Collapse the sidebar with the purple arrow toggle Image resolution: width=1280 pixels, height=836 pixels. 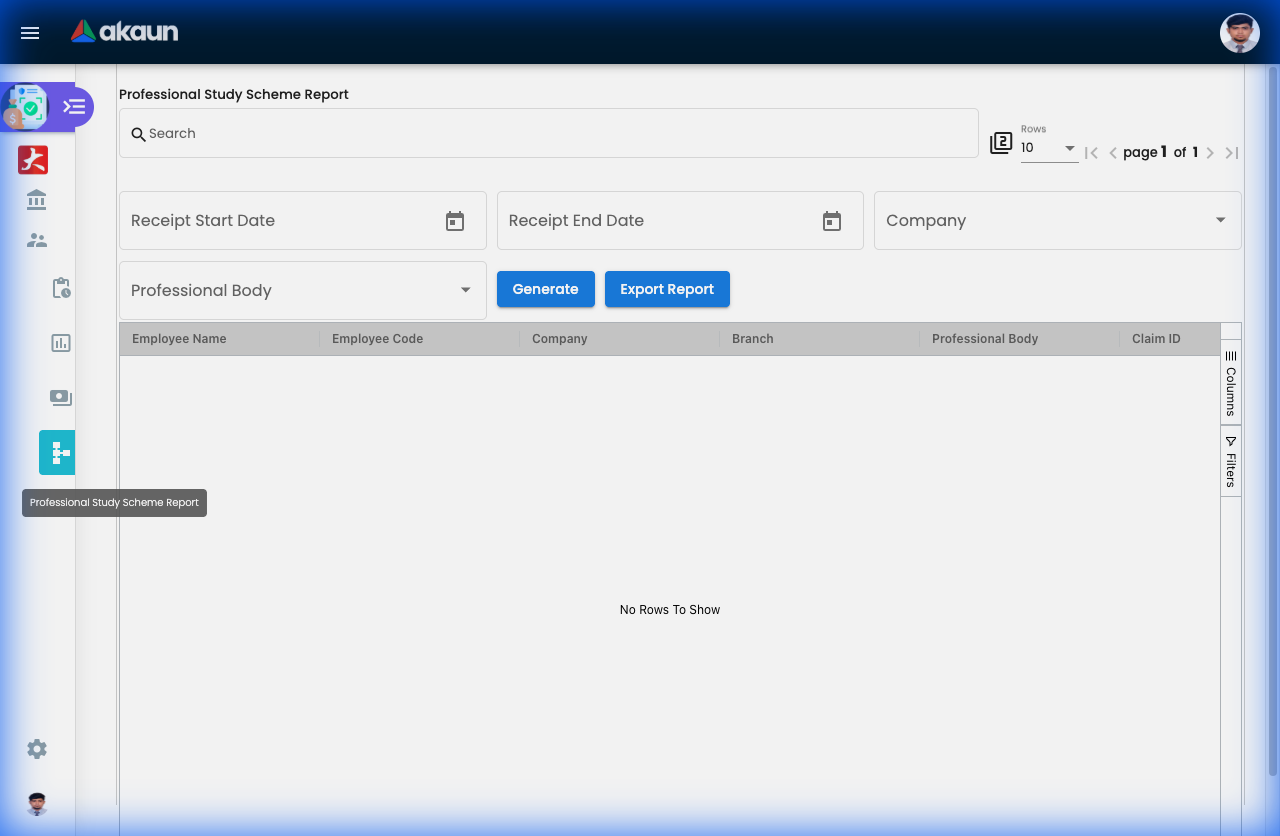tap(75, 106)
